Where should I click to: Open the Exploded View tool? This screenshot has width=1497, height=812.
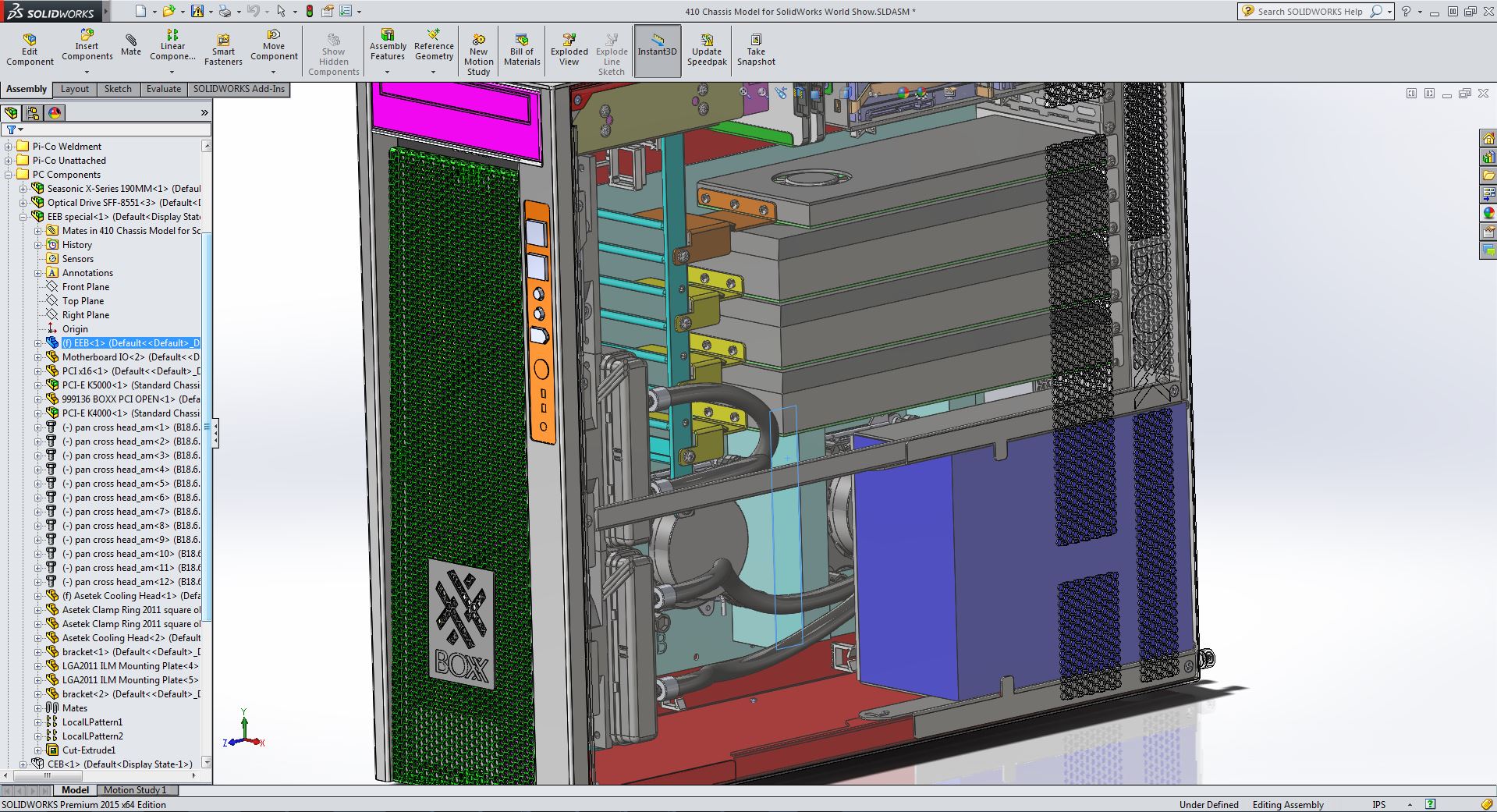[x=569, y=47]
